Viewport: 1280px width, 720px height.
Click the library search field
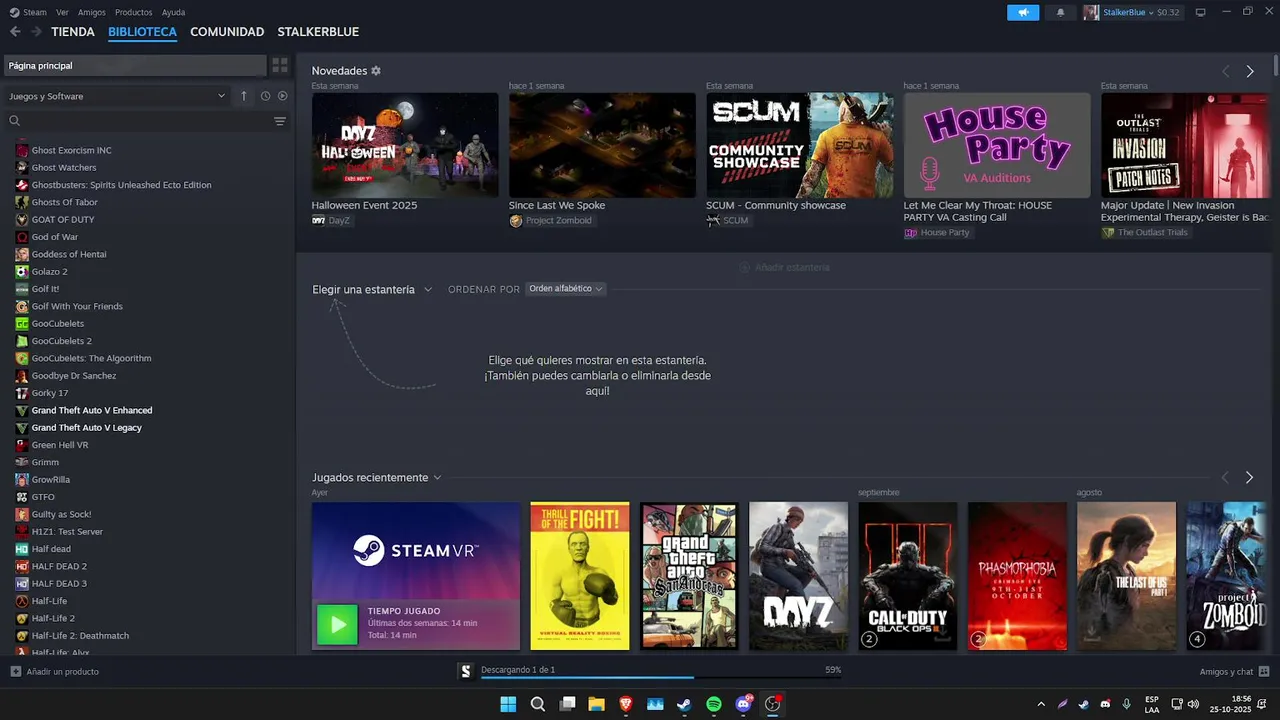(x=140, y=121)
